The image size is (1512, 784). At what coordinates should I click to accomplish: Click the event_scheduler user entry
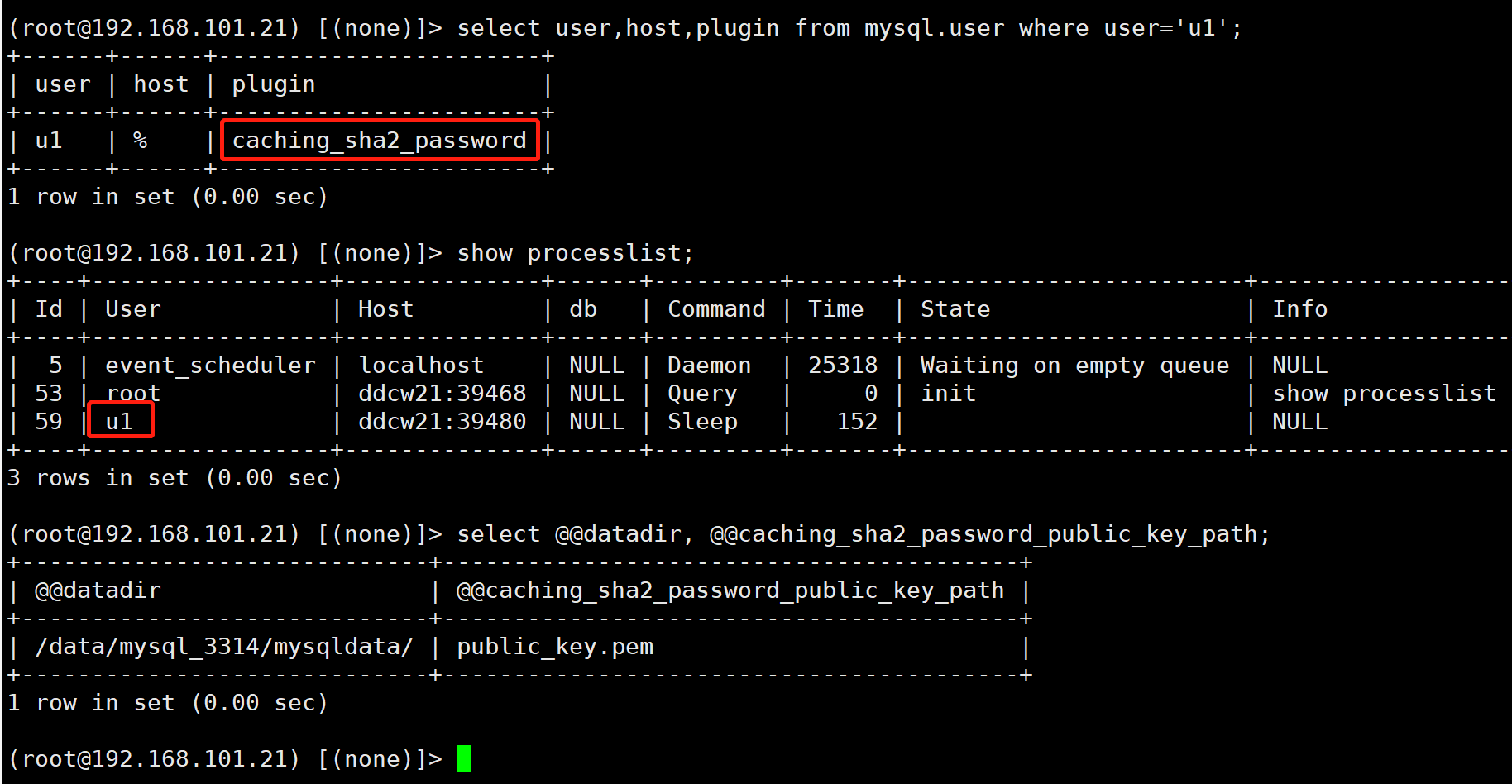tap(210, 366)
